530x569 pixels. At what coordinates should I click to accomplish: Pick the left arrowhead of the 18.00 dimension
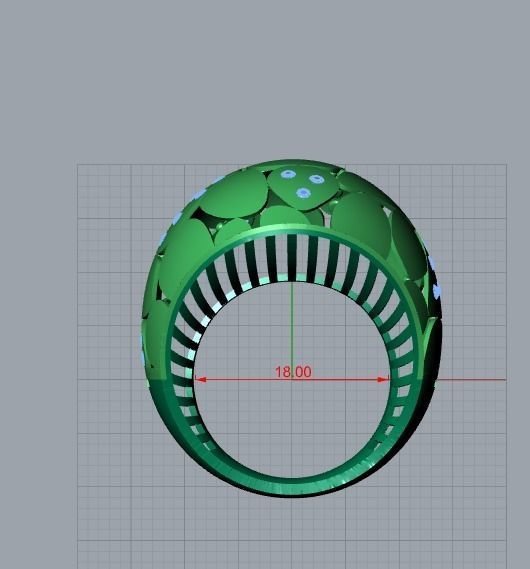click(201, 380)
